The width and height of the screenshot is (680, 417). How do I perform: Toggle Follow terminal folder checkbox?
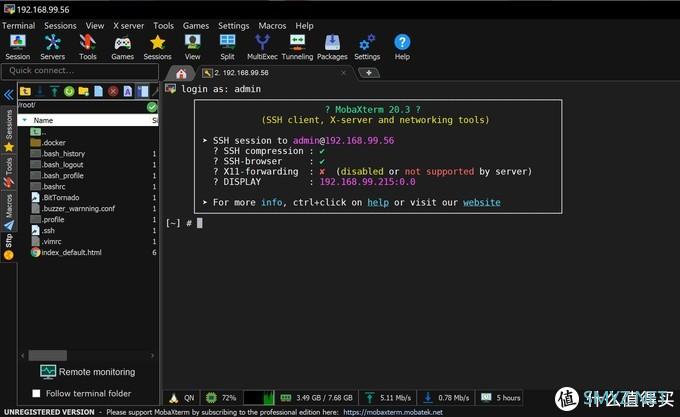point(36,394)
